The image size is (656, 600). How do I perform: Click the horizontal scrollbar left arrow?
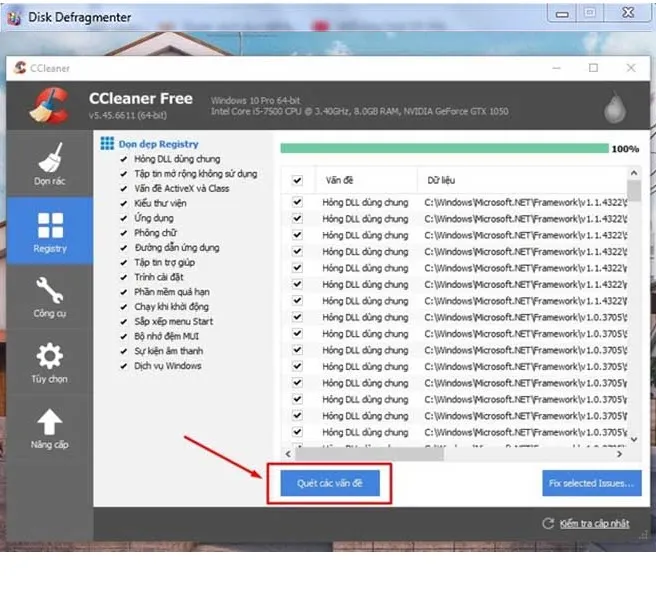pos(288,454)
